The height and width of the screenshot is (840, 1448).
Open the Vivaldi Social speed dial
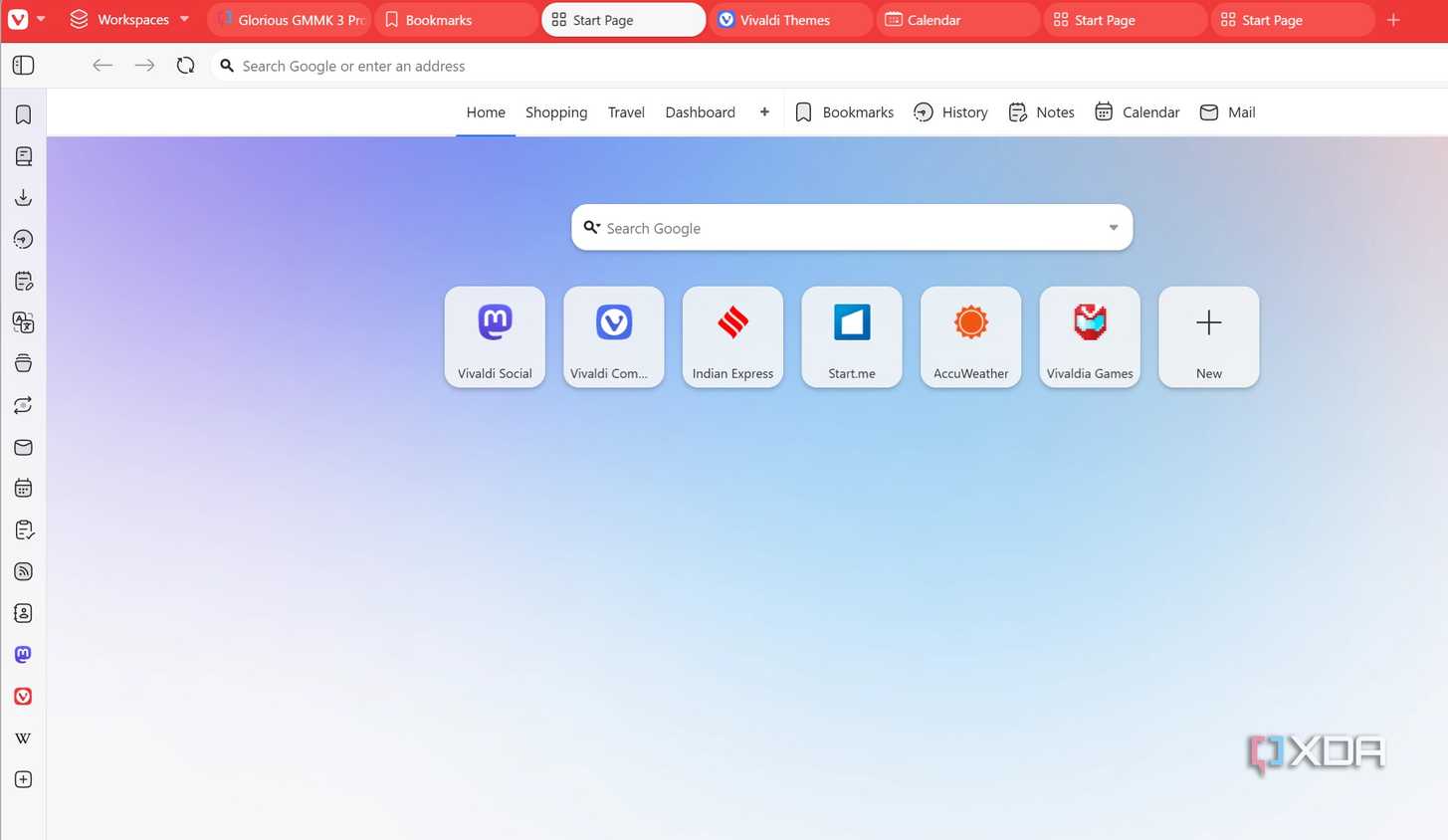(495, 337)
